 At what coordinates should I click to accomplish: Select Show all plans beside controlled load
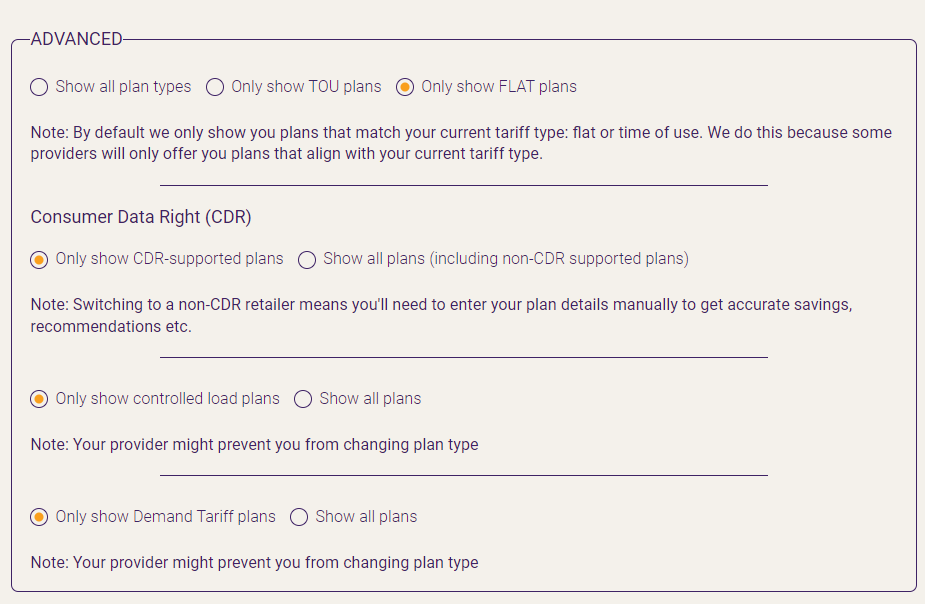[303, 399]
